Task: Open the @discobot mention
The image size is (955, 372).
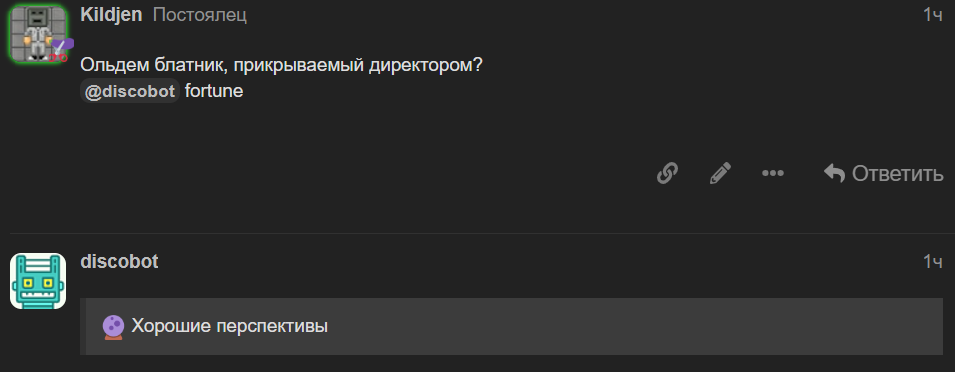Action: click(x=130, y=91)
